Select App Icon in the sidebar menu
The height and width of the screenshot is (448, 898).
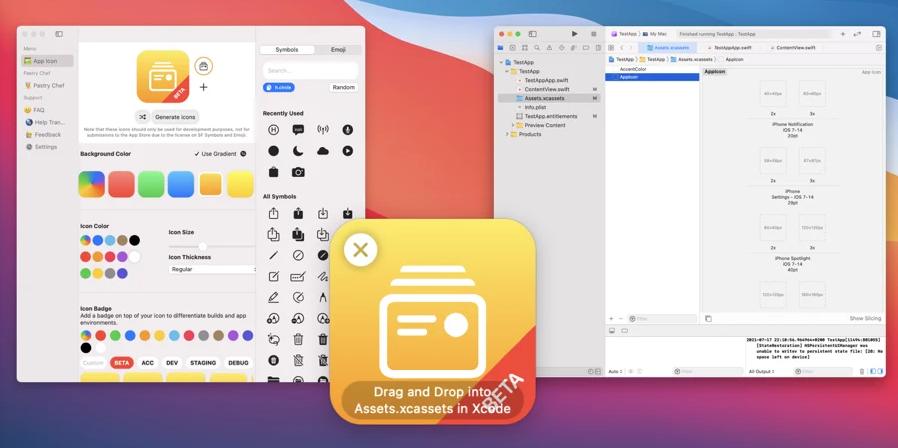click(x=48, y=61)
